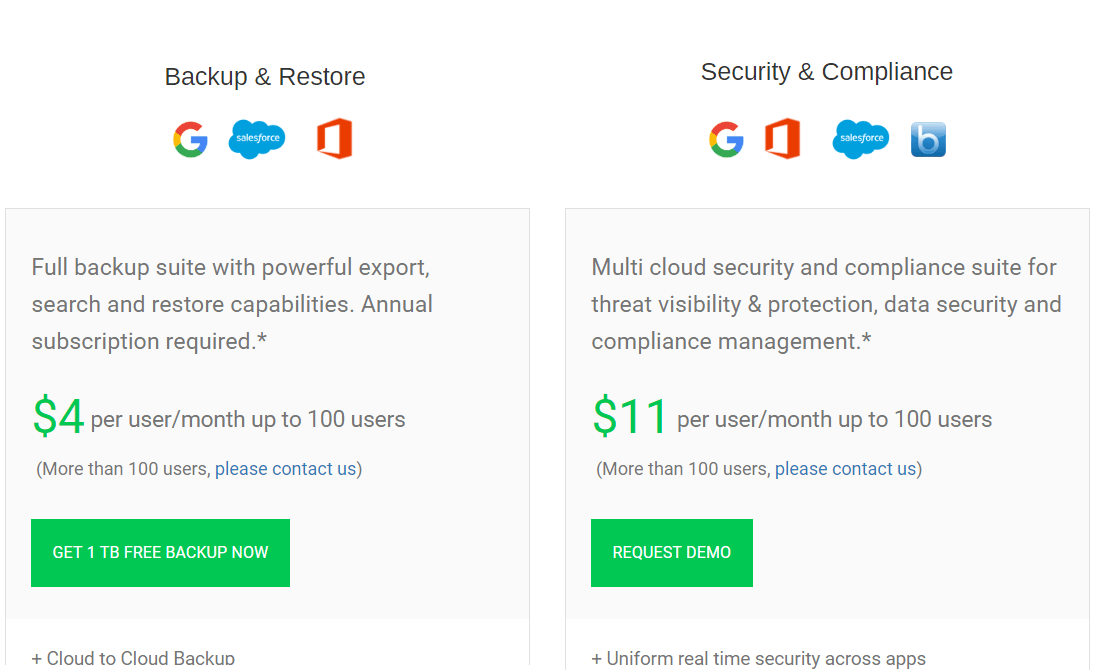Open the contact us link under Security pricing
This screenshot has width=1094, height=670.
pyautogui.click(x=845, y=468)
